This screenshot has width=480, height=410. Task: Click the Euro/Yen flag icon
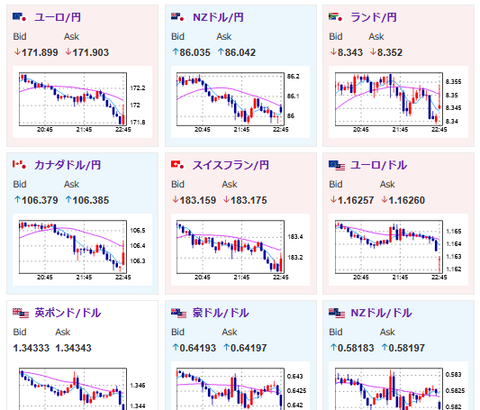(19, 17)
